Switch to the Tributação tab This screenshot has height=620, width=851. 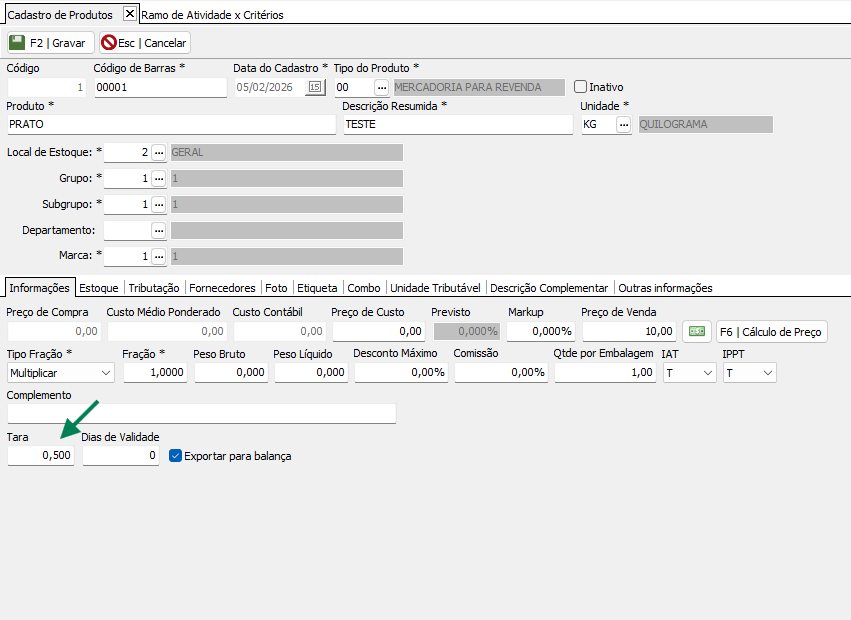[x=154, y=288]
